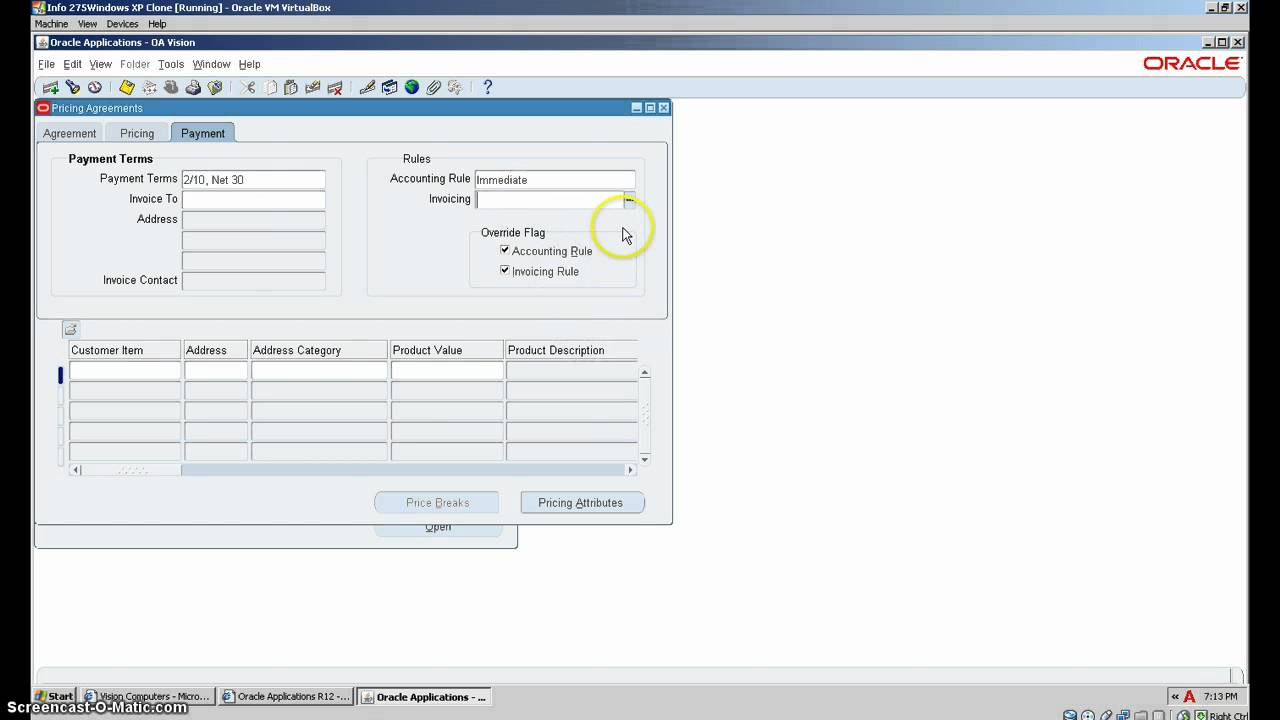Click the Window Help question mark icon
1280x720 pixels.
tap(487, 88)
